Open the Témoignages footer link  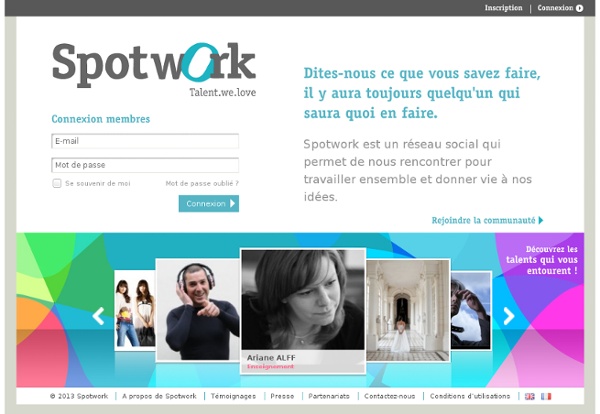point(233,396)
